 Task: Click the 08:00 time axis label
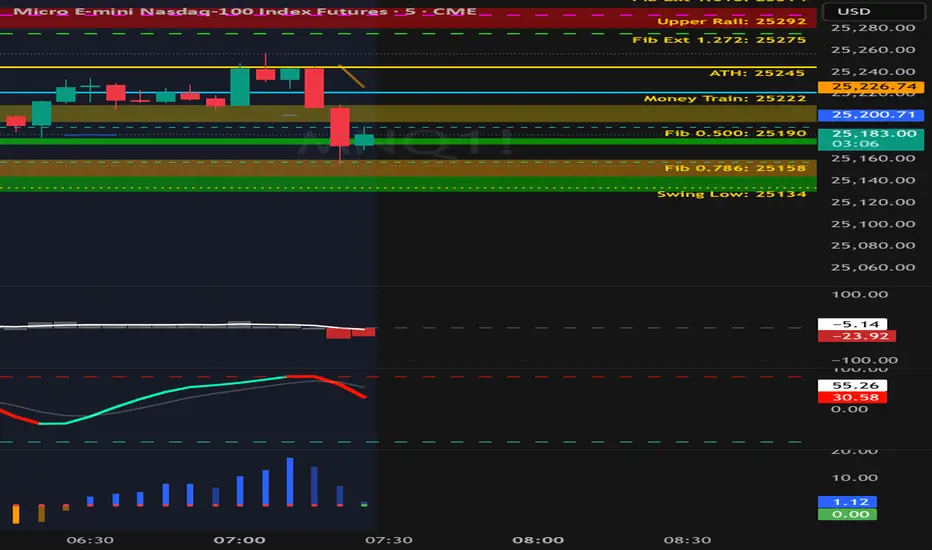tap(538, 540)
